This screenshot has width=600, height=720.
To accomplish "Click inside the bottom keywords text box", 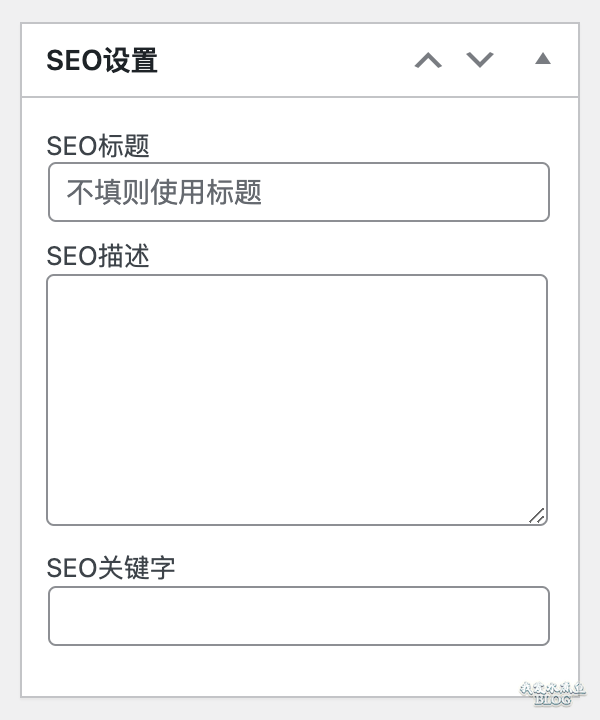I will click(299, 616).
